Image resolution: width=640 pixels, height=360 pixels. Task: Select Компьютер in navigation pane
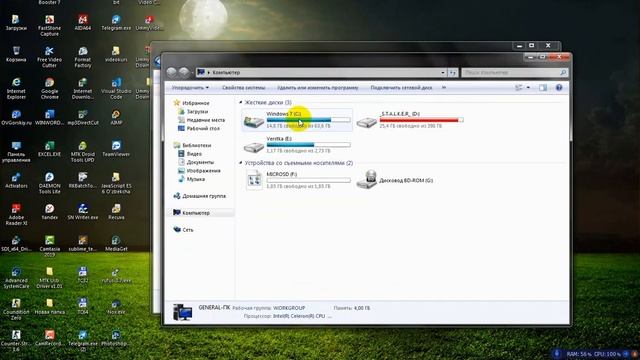[x=196, y=213]
